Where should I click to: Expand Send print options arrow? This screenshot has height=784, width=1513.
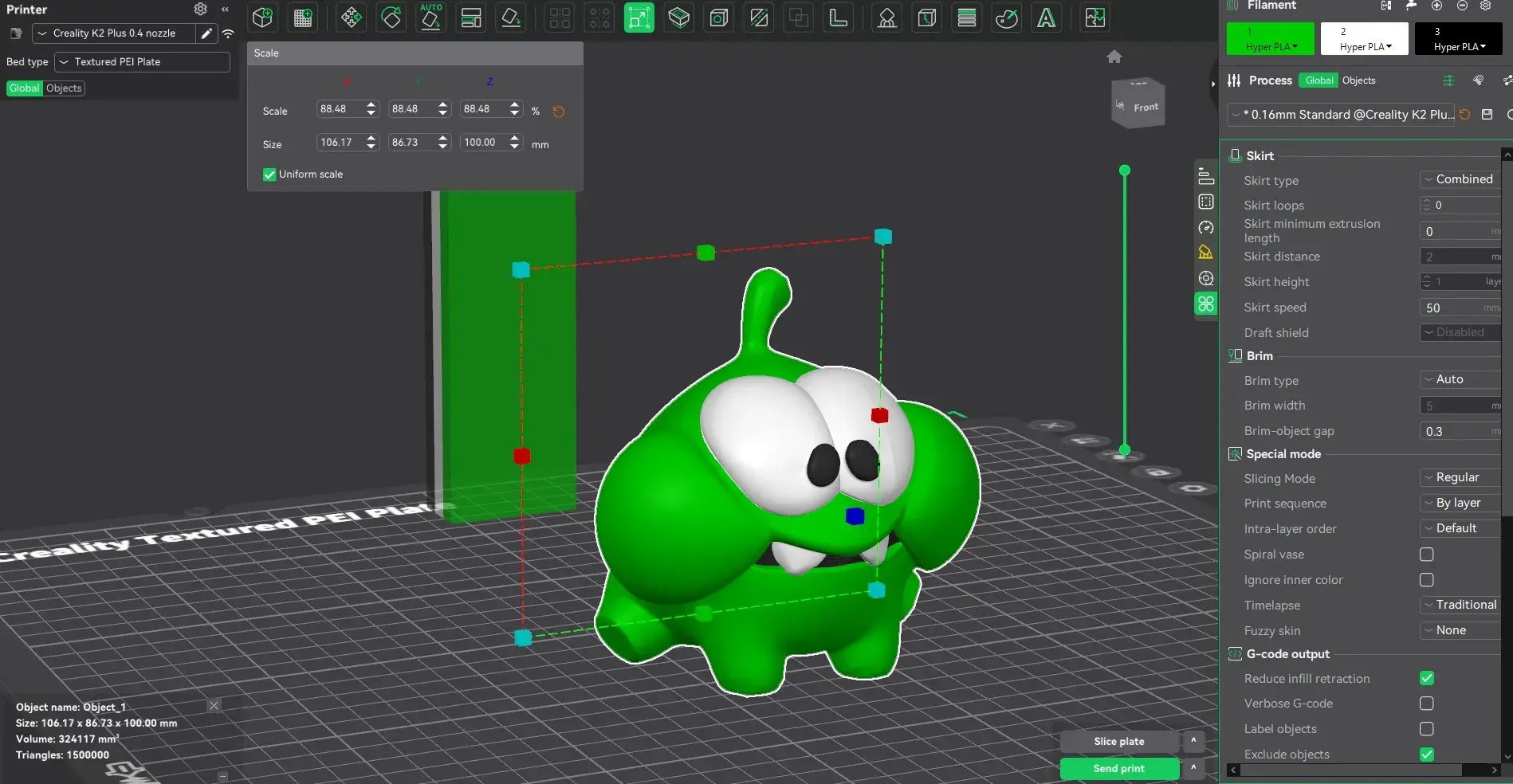pyautogui.click(x=1193, y=769)
